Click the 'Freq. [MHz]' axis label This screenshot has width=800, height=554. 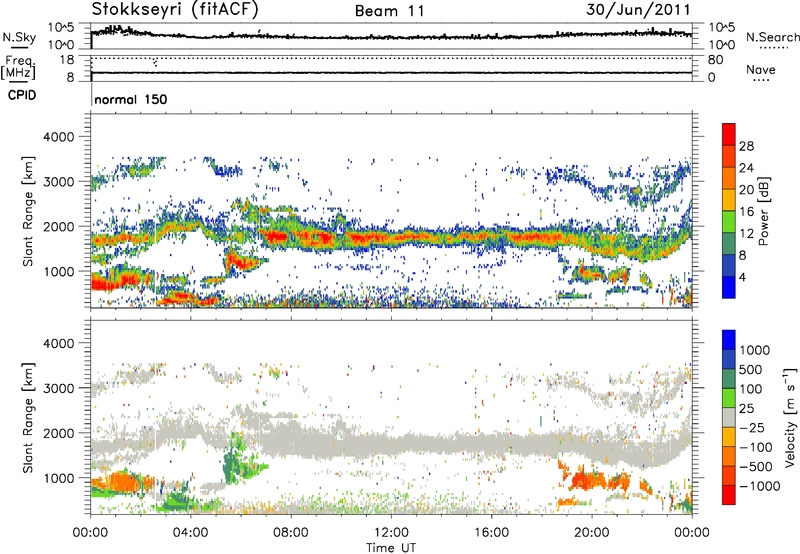point(18,67)
